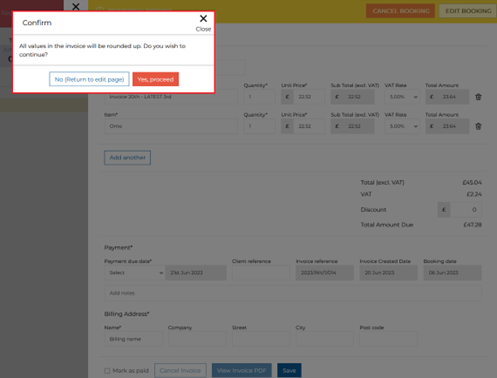Screen dimensions: 497x378
Task: Expand the Payment due date Select dropdown
Action: (135, 273)
